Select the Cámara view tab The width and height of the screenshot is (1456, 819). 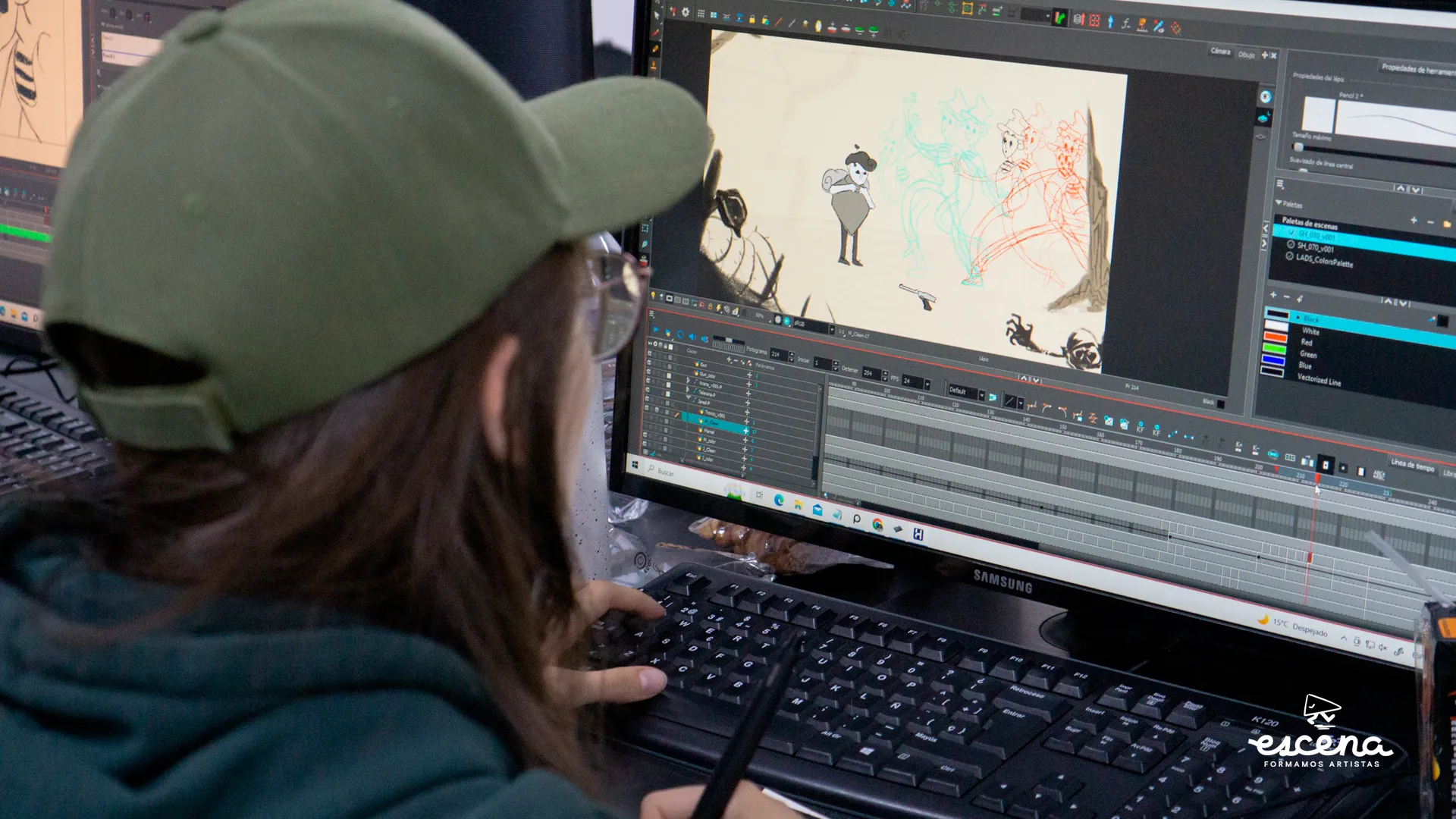1220,52
